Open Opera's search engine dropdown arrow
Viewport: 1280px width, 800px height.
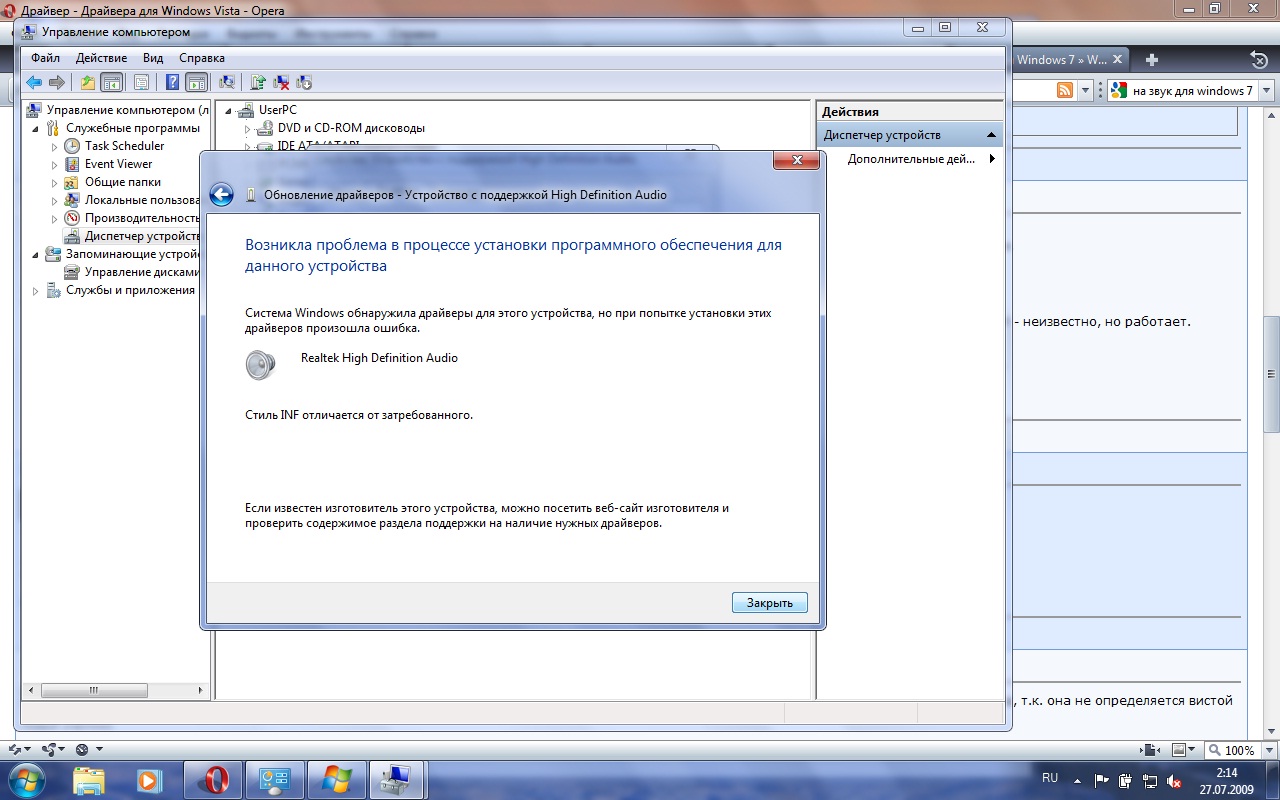(x=1267, y=91)
